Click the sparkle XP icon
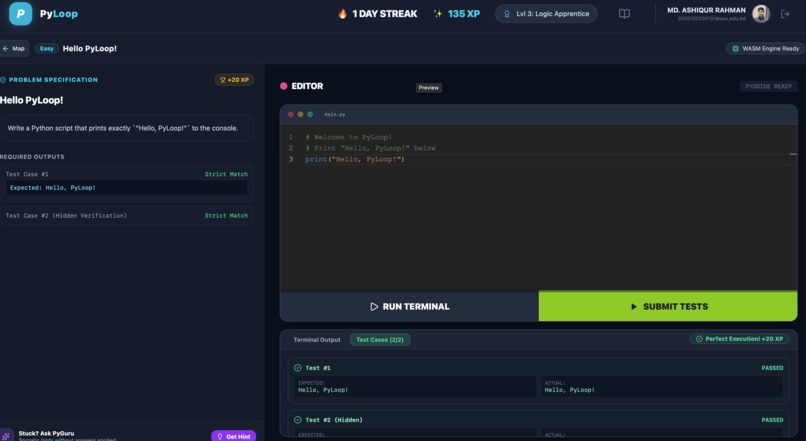This screenshot has height=441, width=806. pyautogui.click(x=437, y=14)
